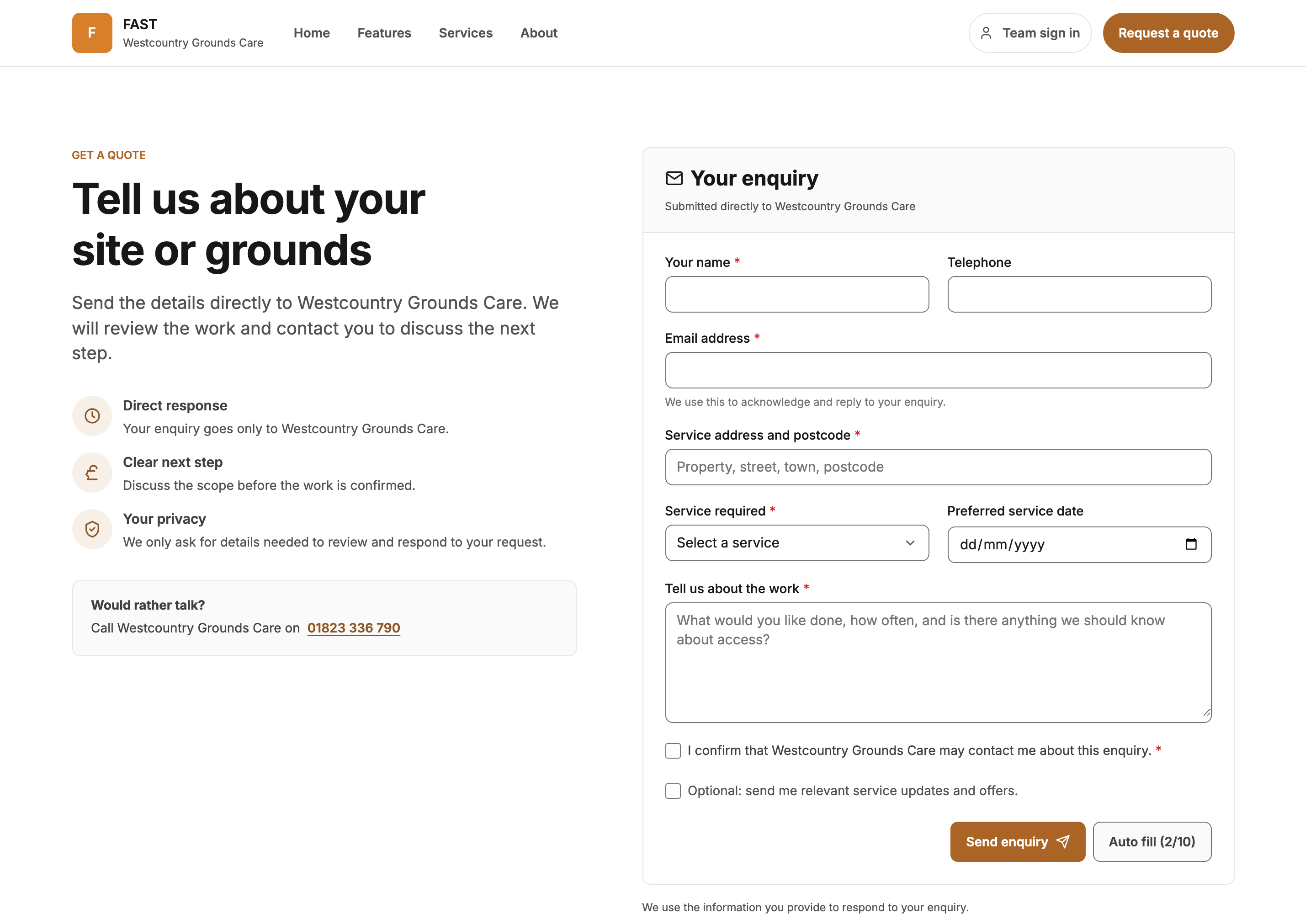The width and height of the screenshot is (1316, 914).
Task: Click the shield icon for Your privacy
Action: tap(92, 529)
